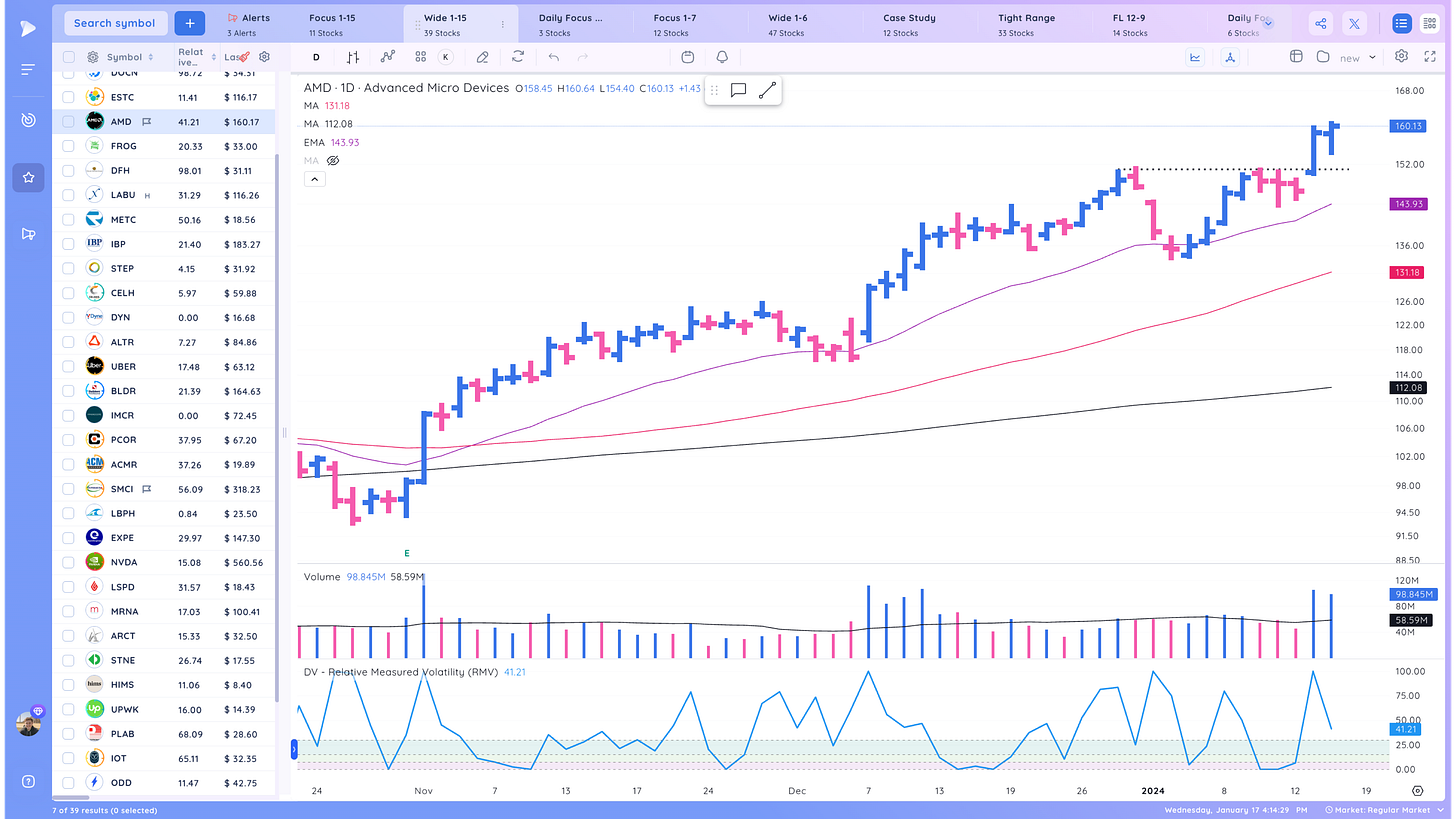Open the radar scanner in the sidebar
The image size is (1456, 819).
click(28, 120)
